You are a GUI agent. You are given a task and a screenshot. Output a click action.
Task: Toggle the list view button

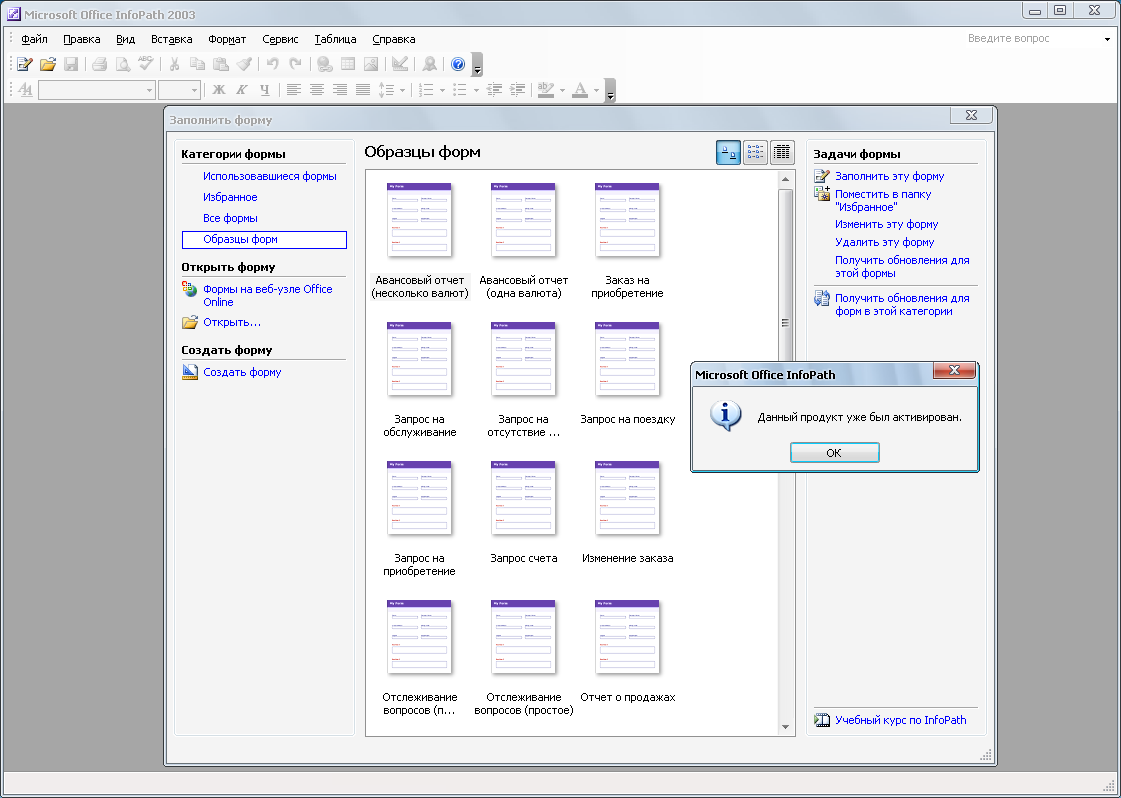[755, 152]
